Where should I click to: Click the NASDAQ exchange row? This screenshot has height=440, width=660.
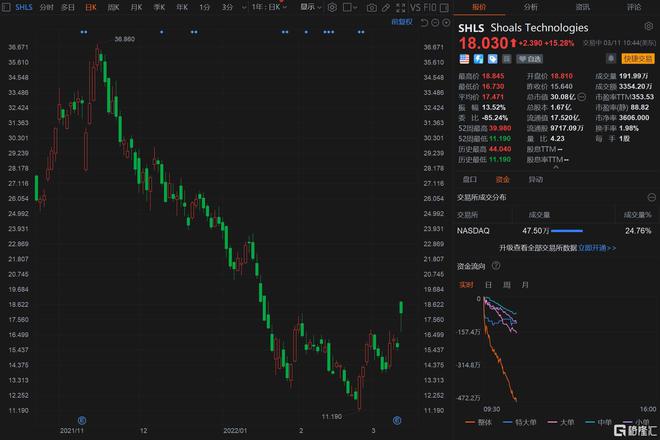click(x=554, y=231)
